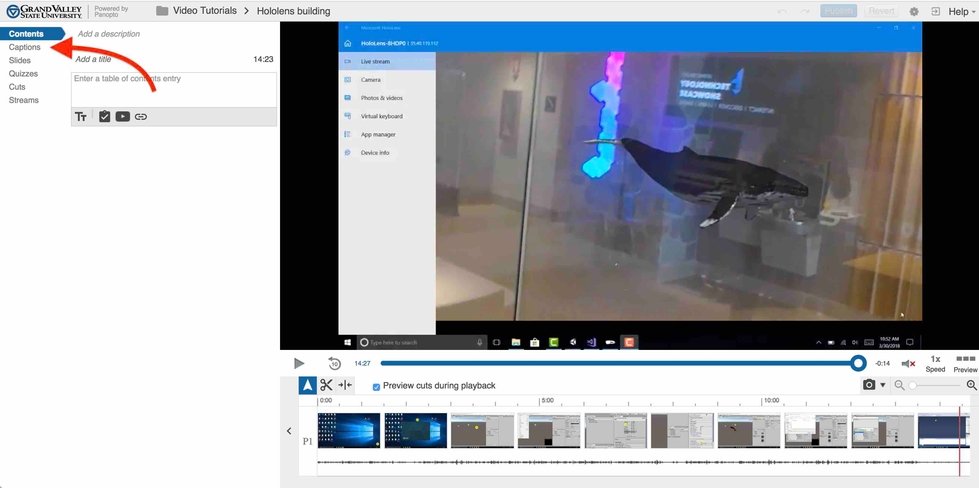Open the Quizzes tab
The width and height of the screenshot is (979, 488).
pos(24,73)
